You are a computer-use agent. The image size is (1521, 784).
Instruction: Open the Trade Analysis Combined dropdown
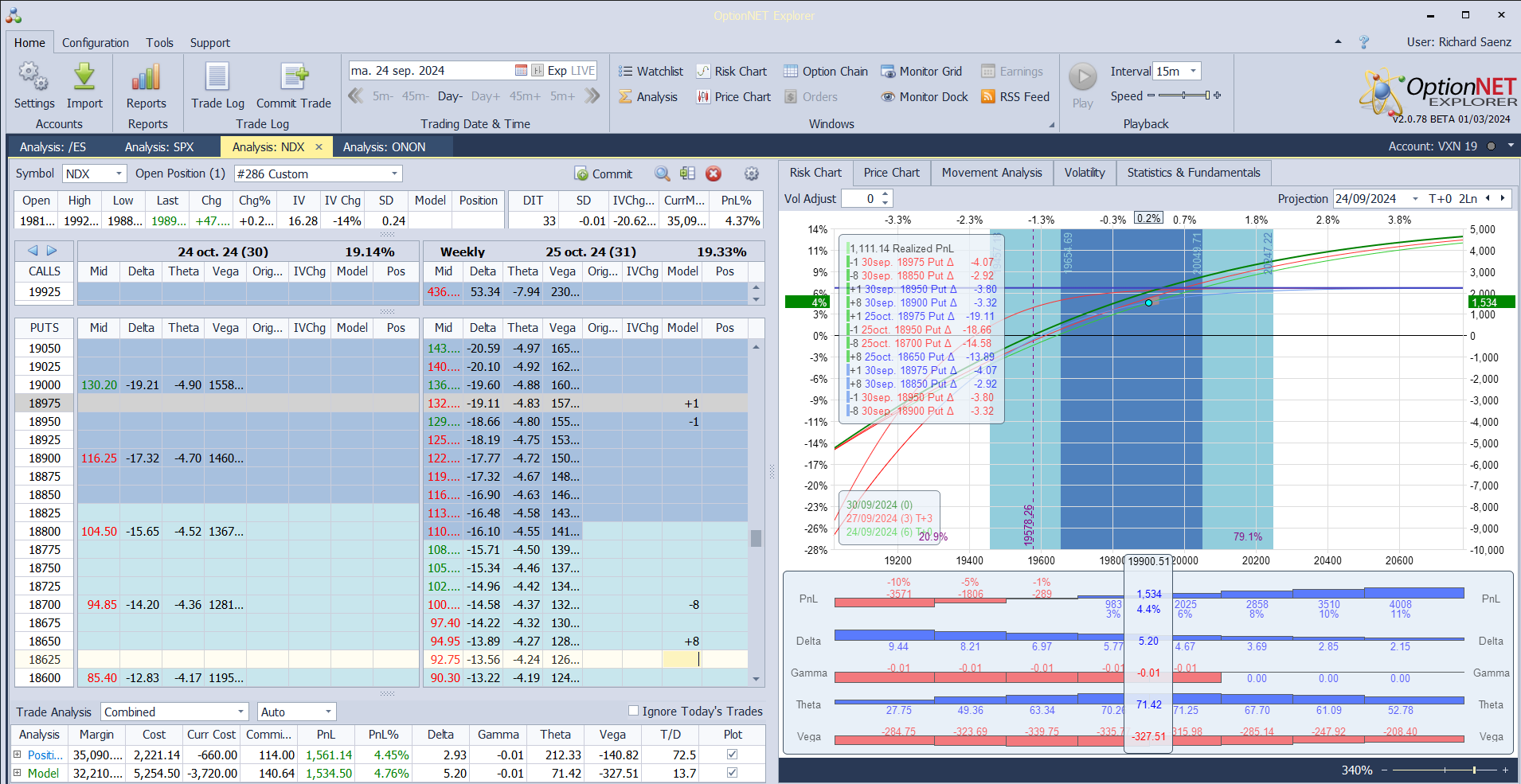click(241, 712)
